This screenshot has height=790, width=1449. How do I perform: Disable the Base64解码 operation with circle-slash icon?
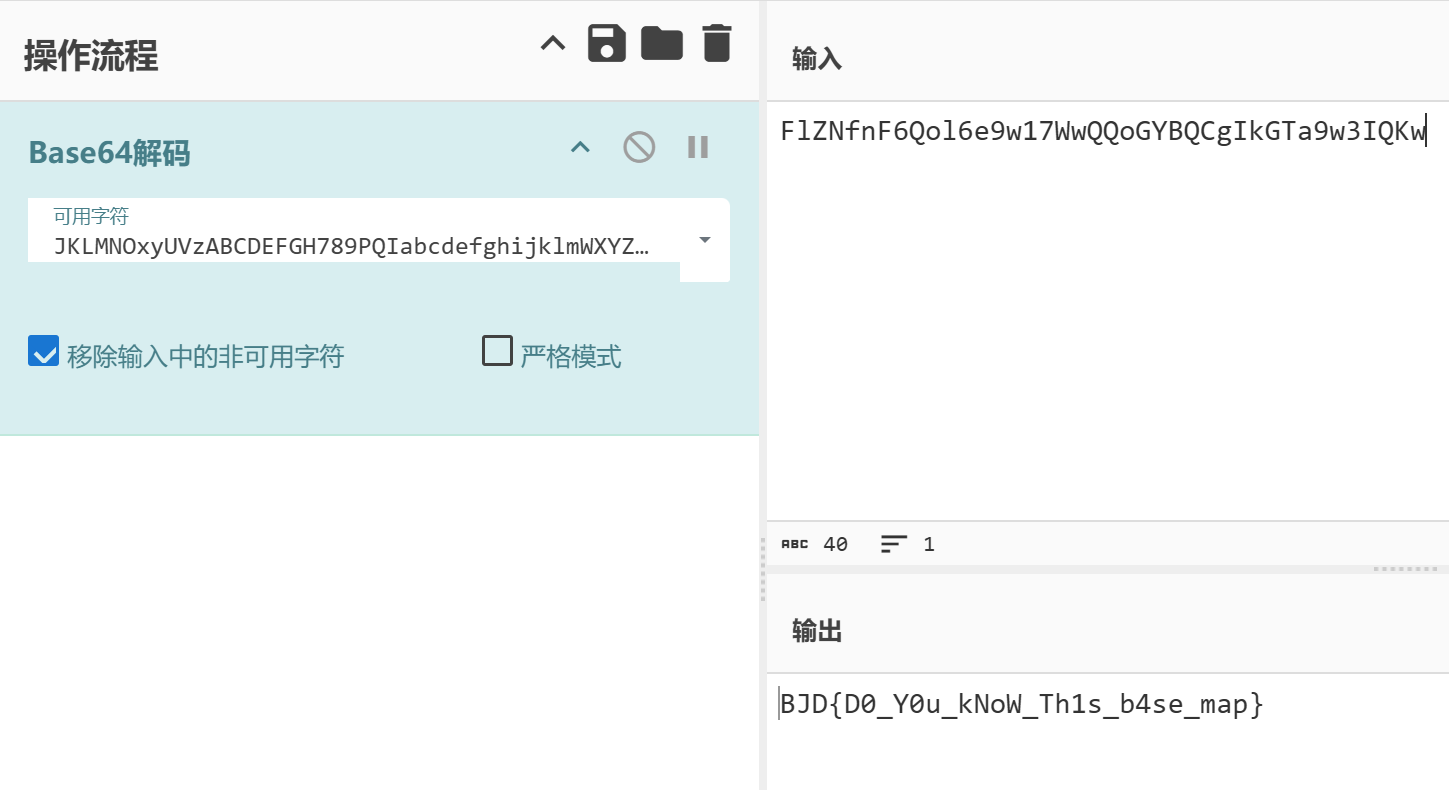(638, 146)
